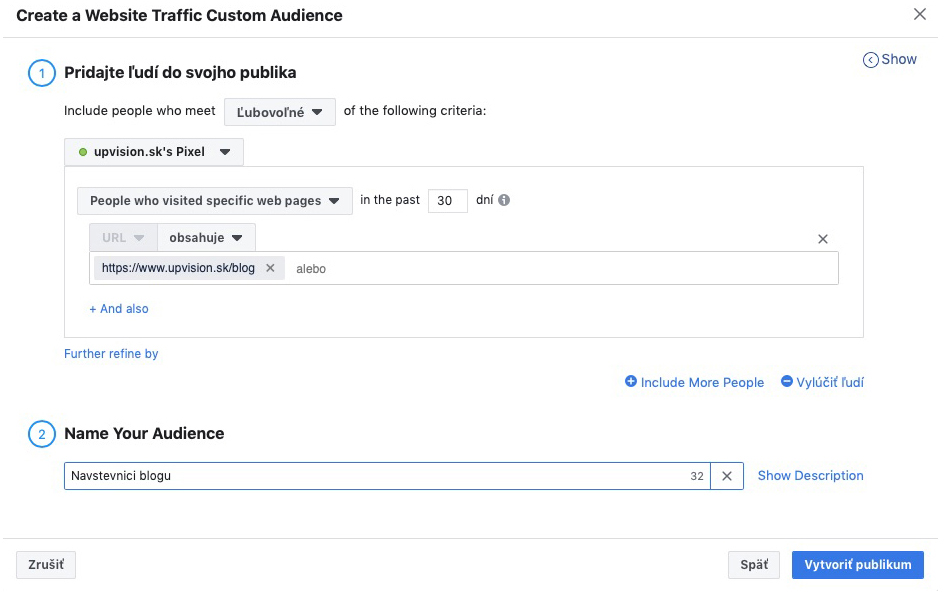Click the plus icon for Include More People

tap(631, 381)
